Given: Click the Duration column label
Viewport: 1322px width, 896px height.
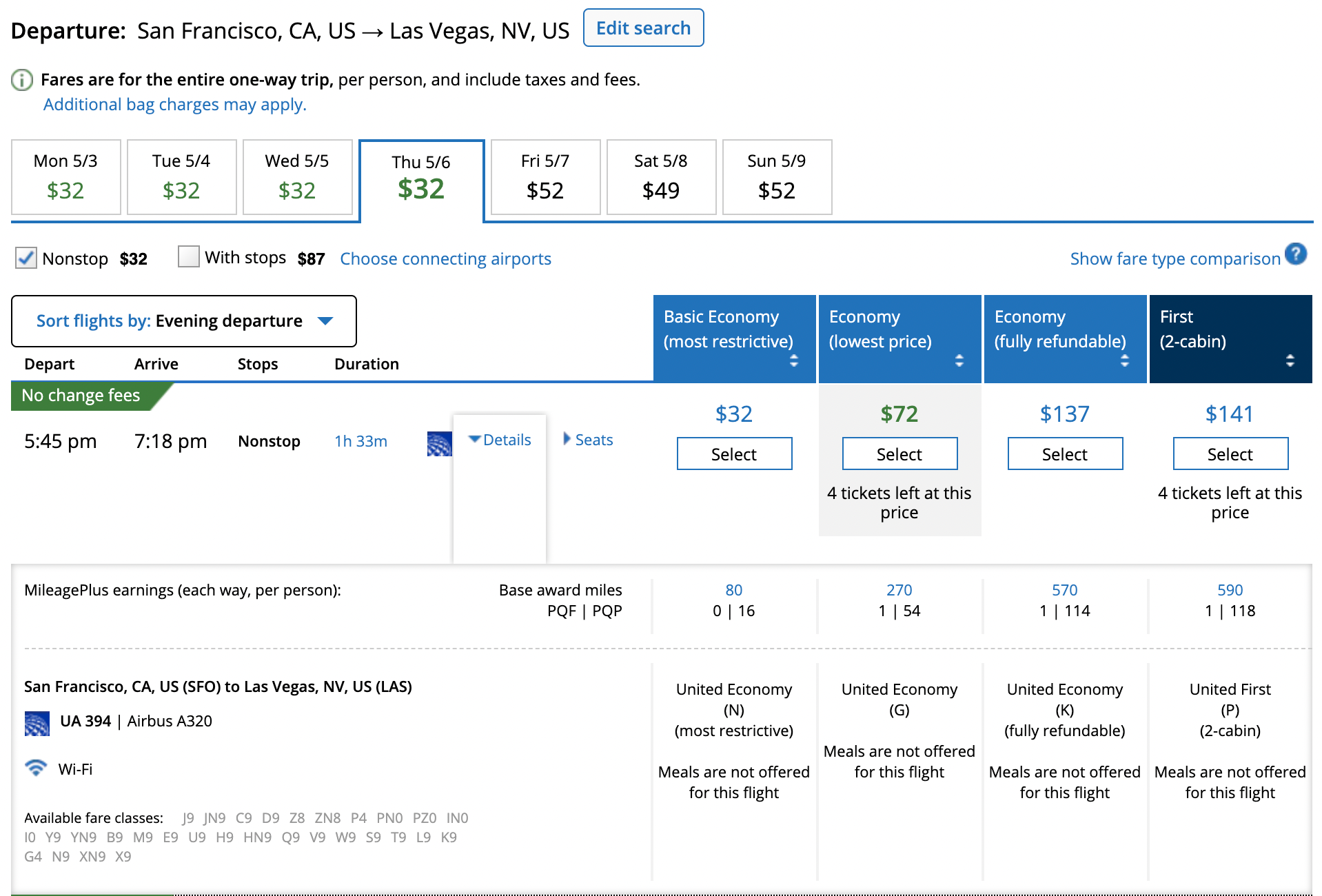Looking at the screenshot, I should (x=367, y=364).
